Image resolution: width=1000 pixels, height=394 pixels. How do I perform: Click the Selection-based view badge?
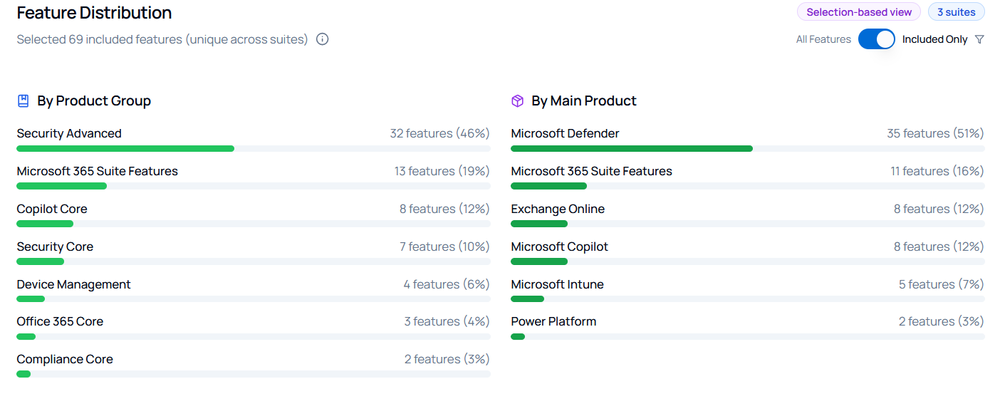click(x=859, y=12)
